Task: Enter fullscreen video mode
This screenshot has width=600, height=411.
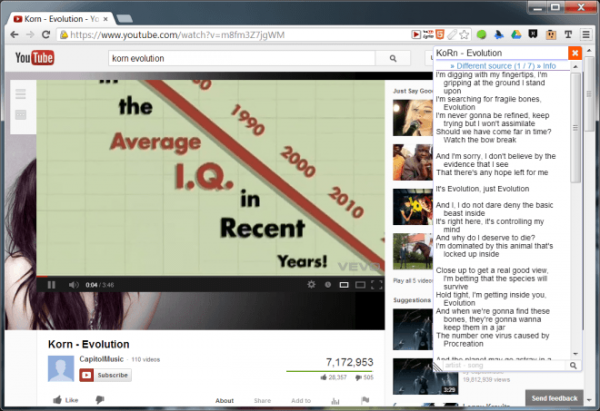Action: point(377,284)
